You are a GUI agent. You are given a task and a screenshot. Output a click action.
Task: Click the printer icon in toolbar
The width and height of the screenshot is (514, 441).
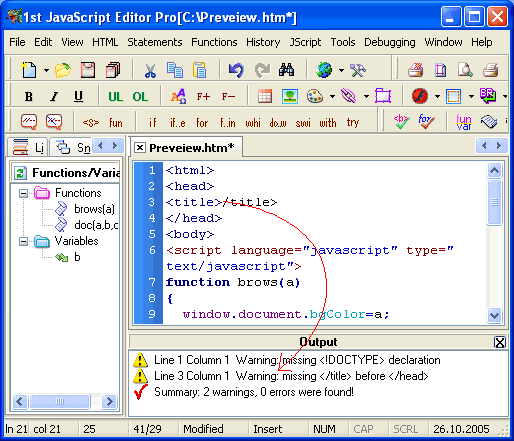pyautogui.click(x=490, y=70)
